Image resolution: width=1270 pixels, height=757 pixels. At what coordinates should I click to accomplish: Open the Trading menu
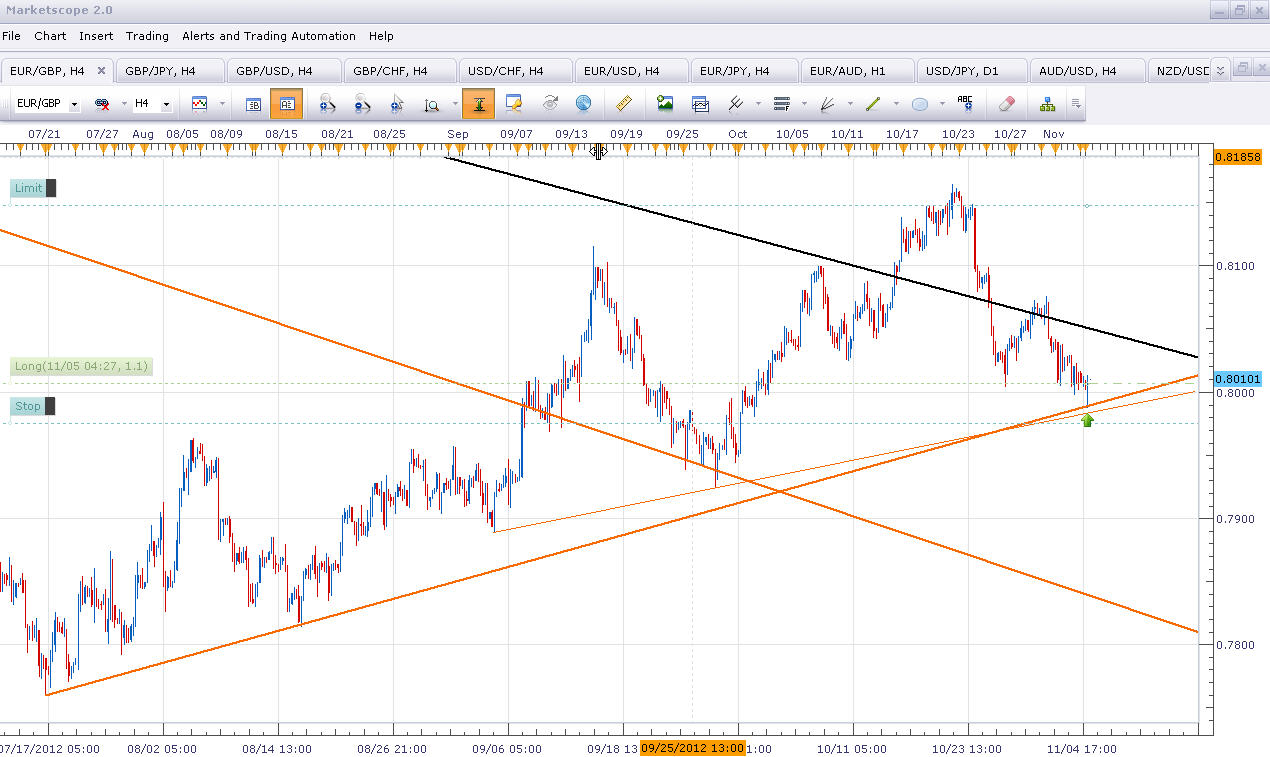(x=147, y=36)
